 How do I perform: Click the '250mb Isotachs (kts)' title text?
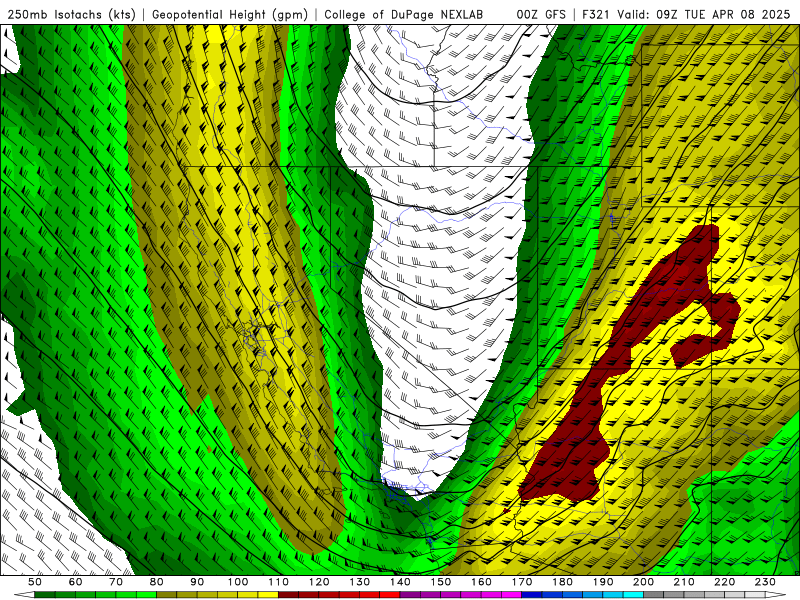pos(72,15)
